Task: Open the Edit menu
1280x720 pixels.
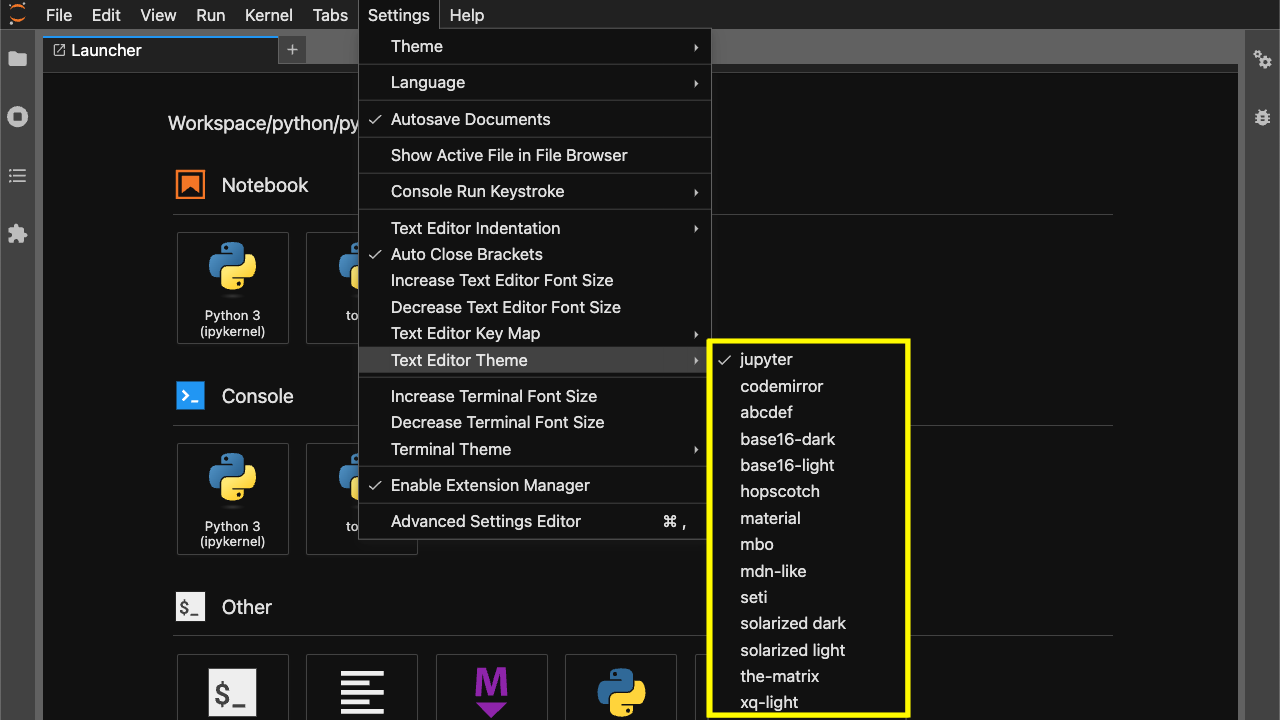Action: [106, 15]
